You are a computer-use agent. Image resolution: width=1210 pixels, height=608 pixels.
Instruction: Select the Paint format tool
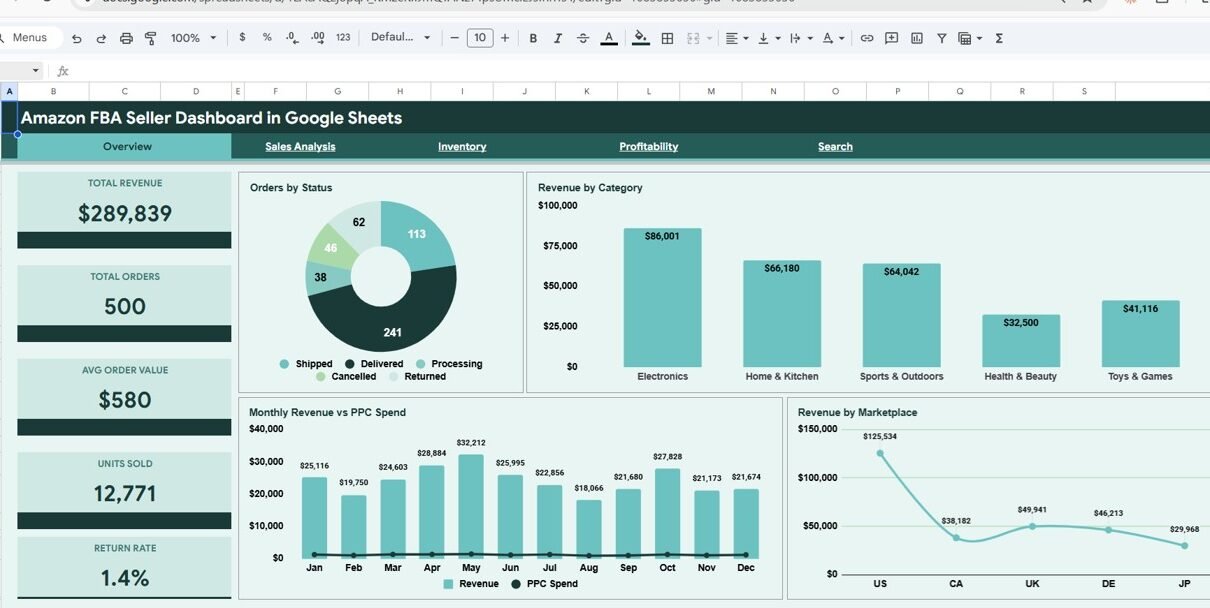click(151, 38)
